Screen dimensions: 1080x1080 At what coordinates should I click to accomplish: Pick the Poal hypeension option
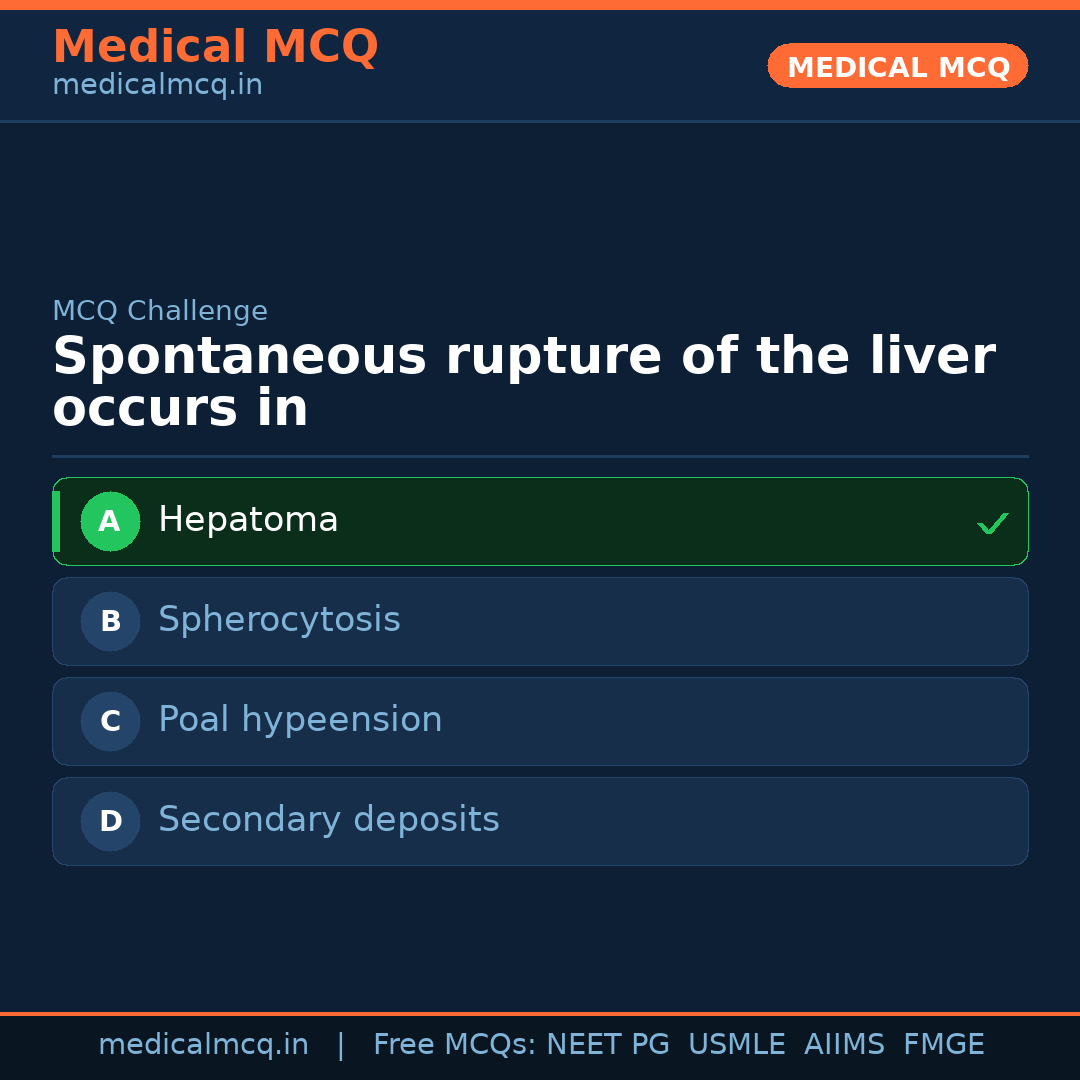coord(300,720)
